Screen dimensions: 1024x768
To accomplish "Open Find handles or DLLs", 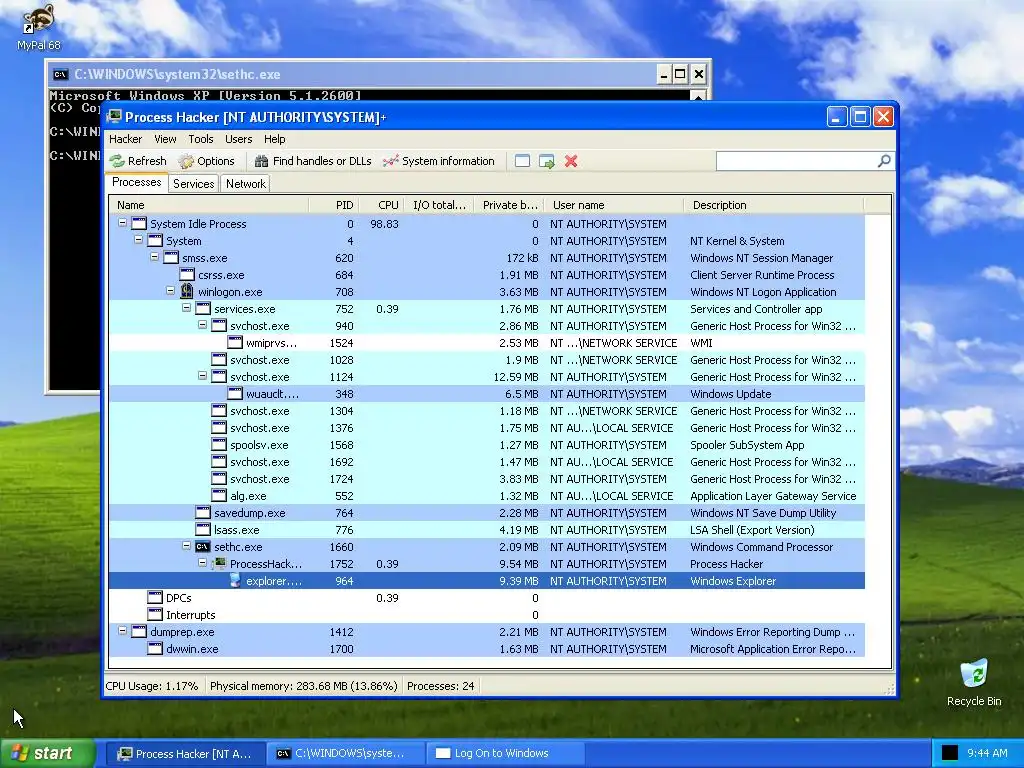I will click(313, 161).
